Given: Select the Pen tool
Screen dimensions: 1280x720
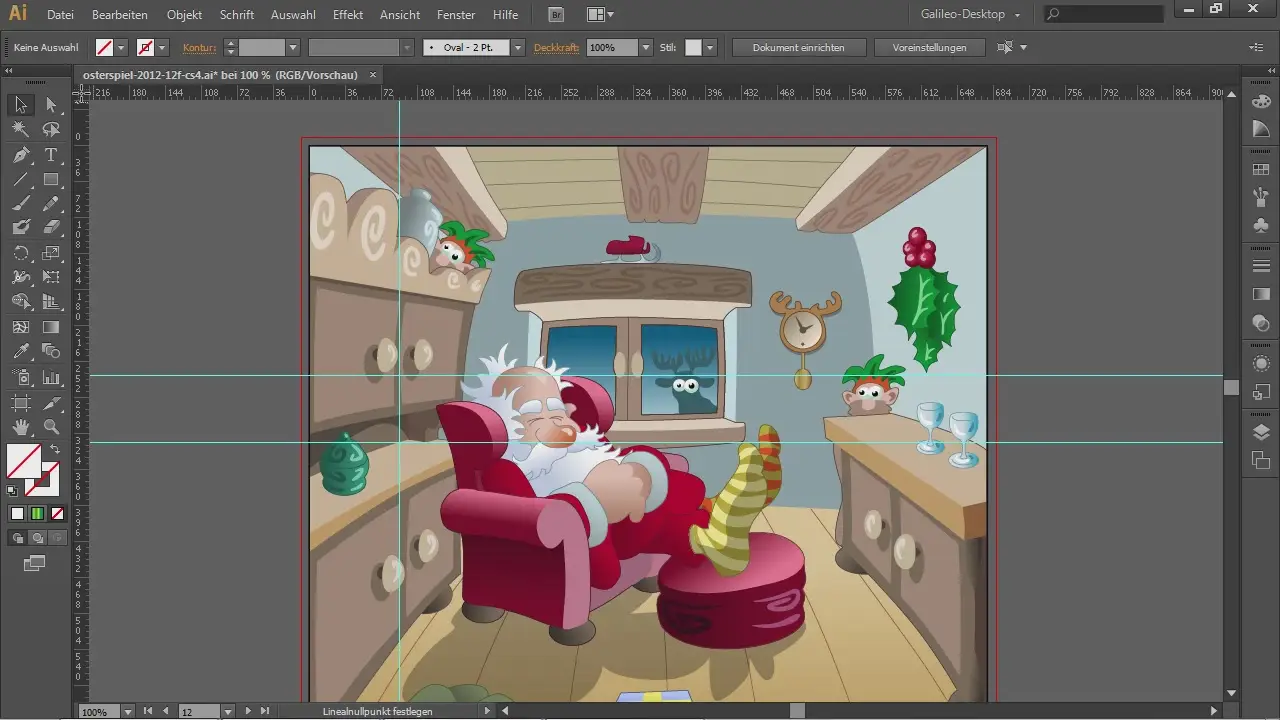Looking at the screenshot, I should click(x=21, y=155).
